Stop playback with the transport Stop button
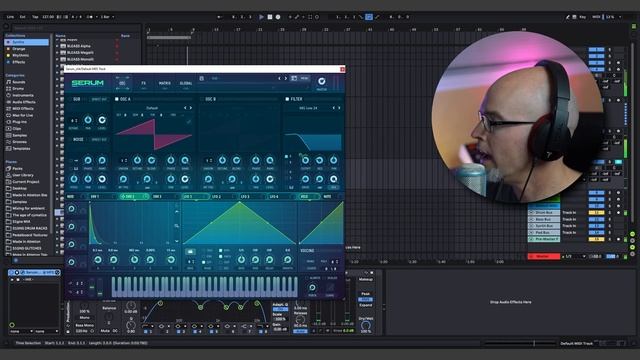The width and height of the screenshot is (640, 360). [x=270, y=17]
